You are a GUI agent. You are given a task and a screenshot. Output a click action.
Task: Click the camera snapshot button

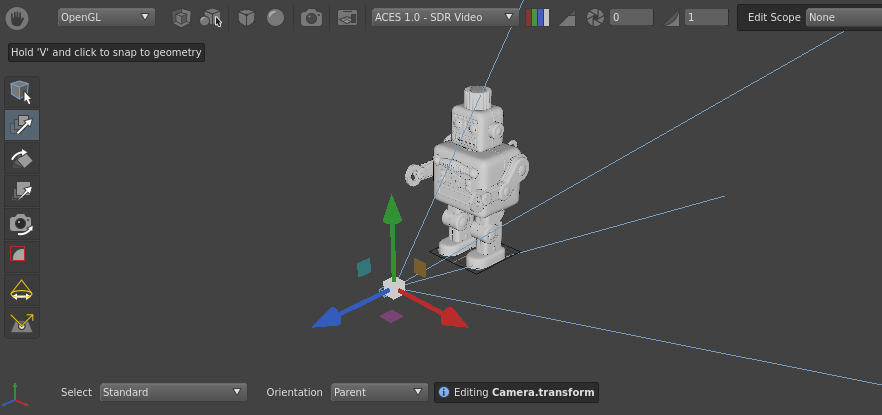(x=312, y=17)
